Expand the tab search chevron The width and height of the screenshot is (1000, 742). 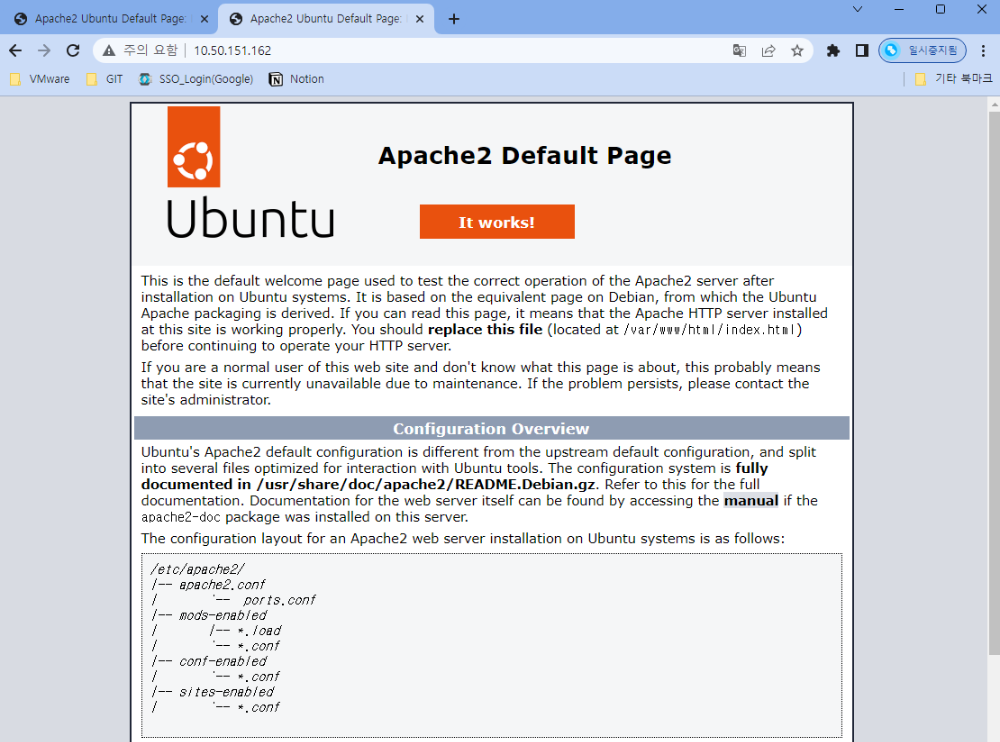point(858,9)
